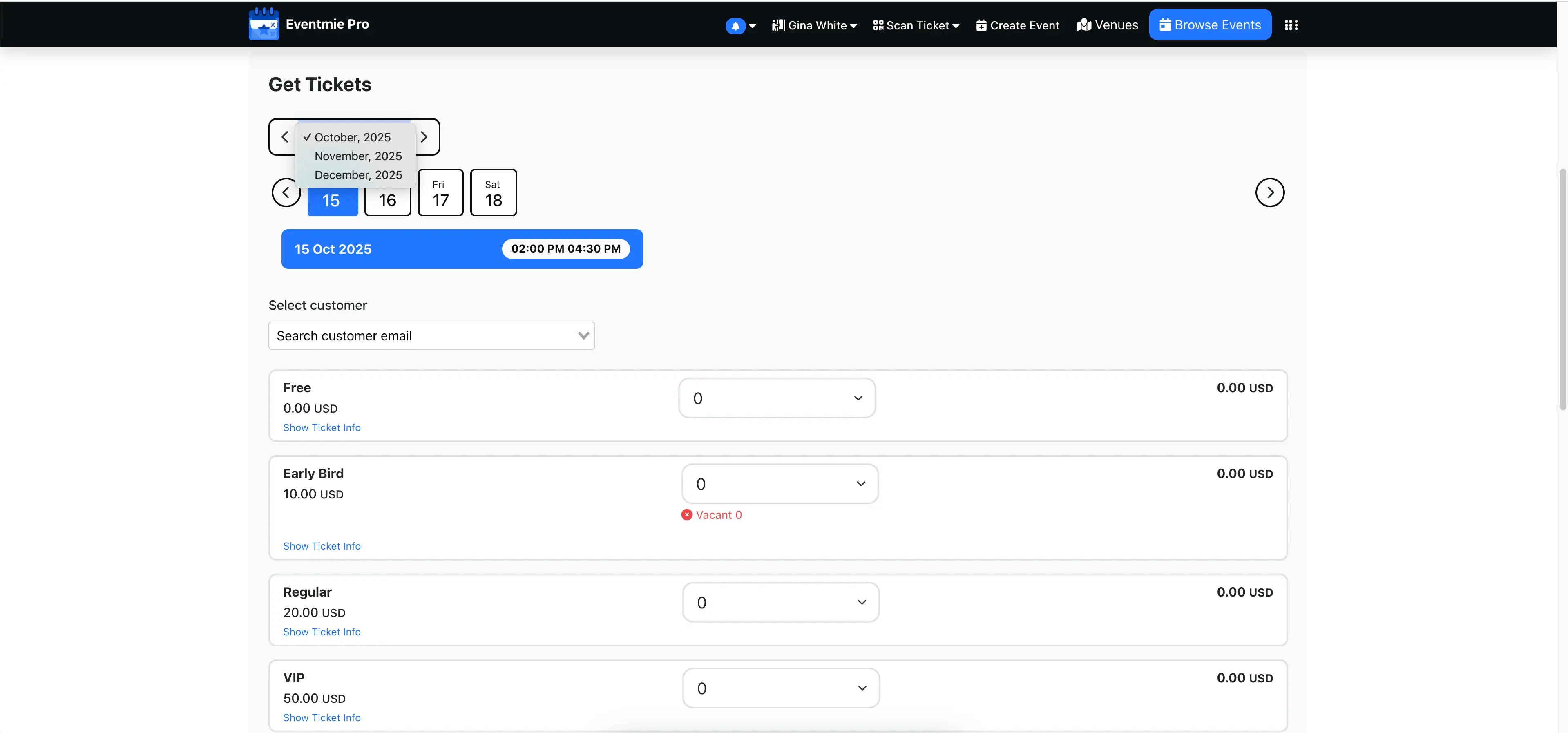Open VIP ticket quantity dropdown
1568x733 pixels.
coord(780,688)
